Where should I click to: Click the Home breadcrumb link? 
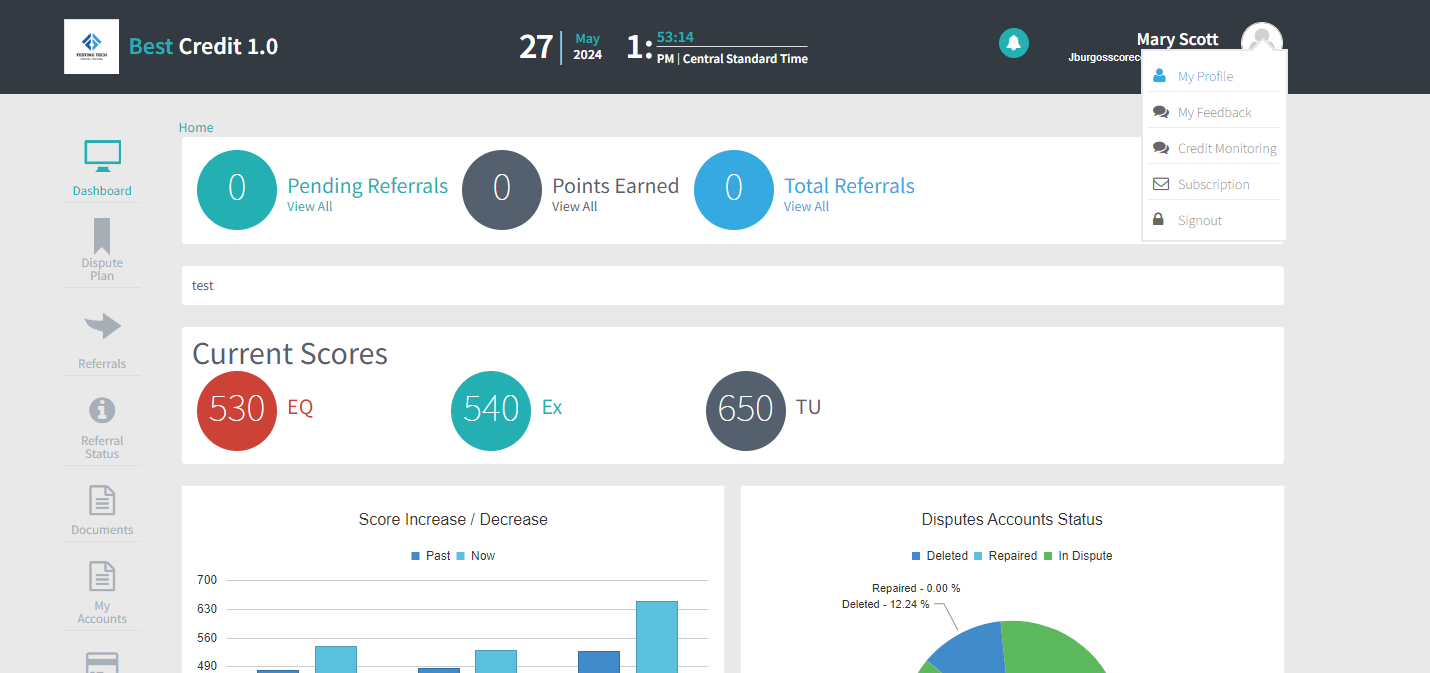click(x=196, y=127)
